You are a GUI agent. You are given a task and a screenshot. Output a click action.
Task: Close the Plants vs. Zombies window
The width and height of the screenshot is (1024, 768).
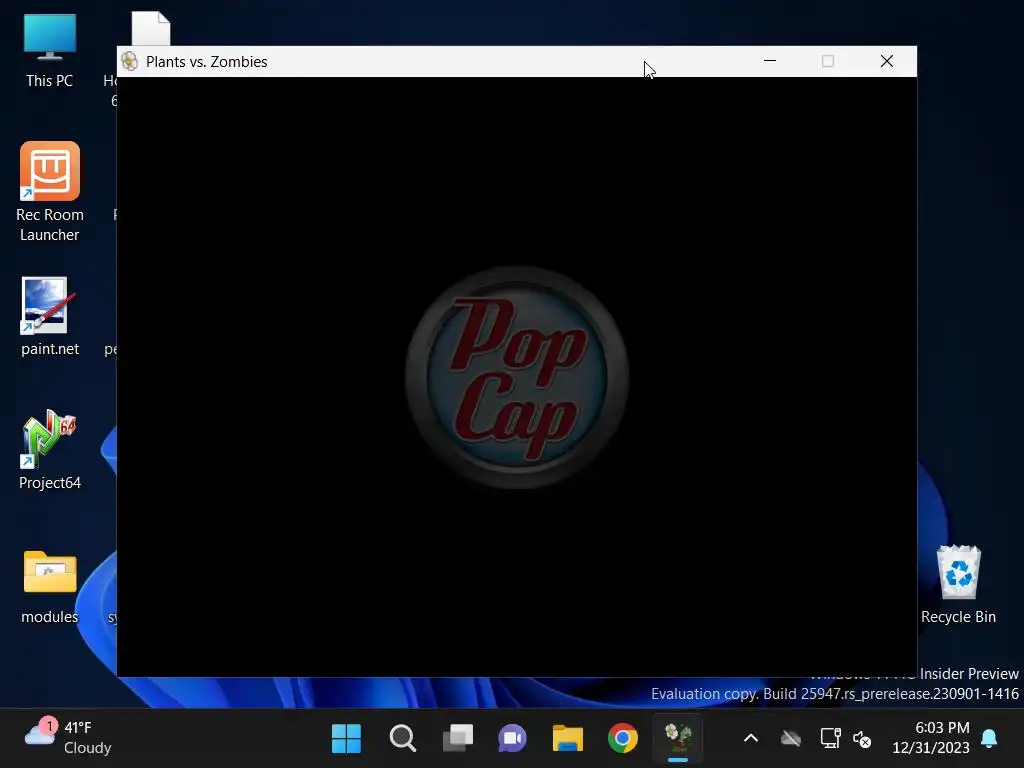point(886,61)
